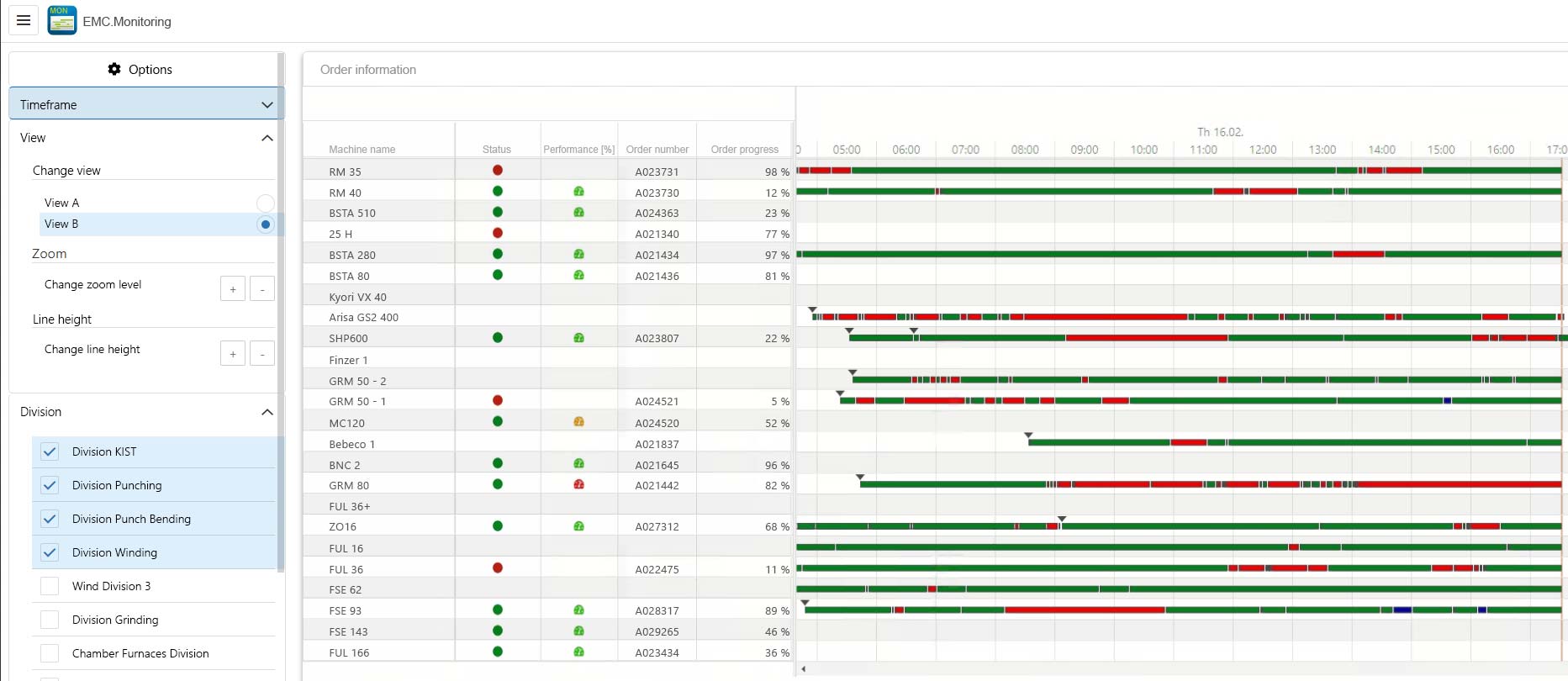1568x681 pixels.
Task: Click the green status dot for SHP600
Action: [x=498, y=338]
